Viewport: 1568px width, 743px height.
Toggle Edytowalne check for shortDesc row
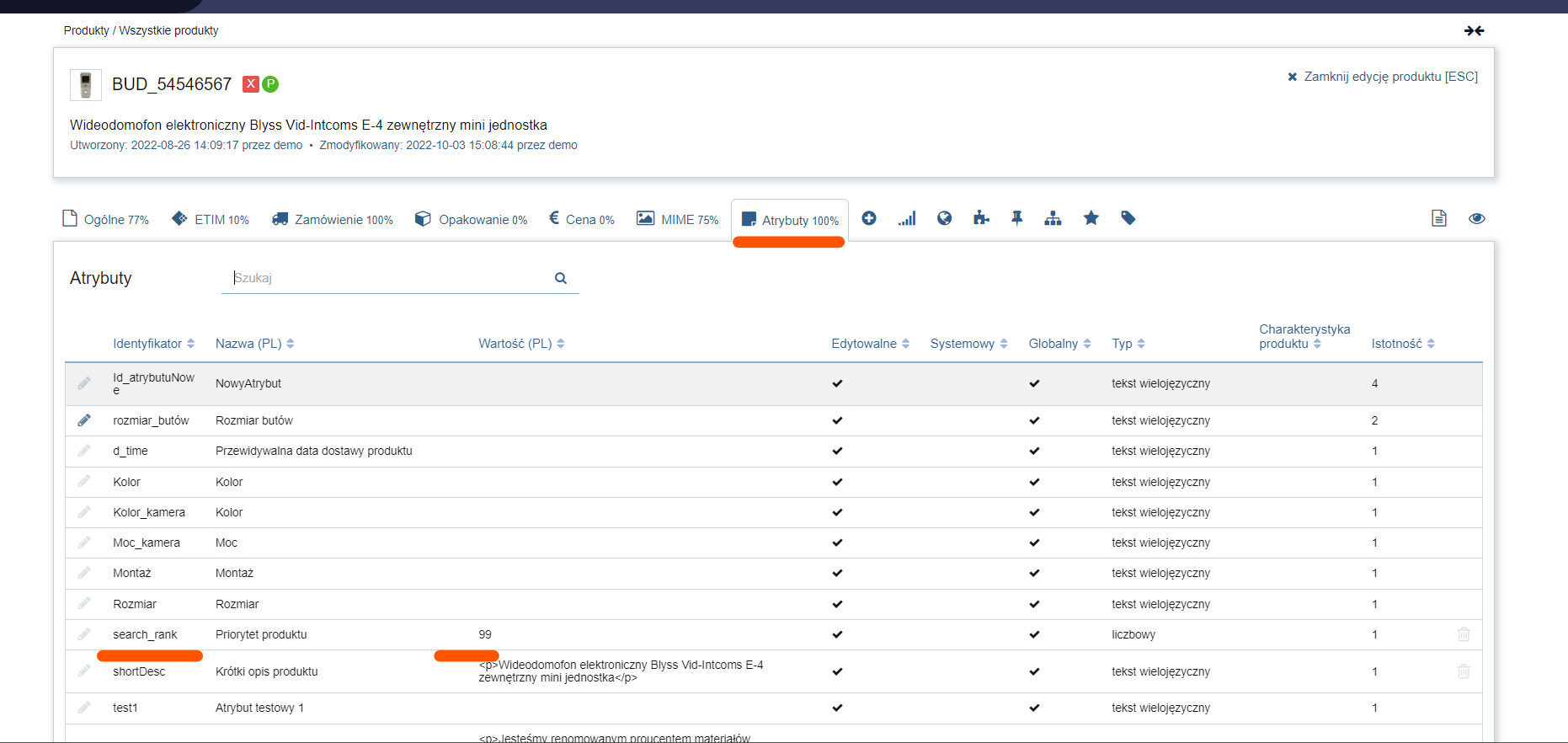click(837, 671)
